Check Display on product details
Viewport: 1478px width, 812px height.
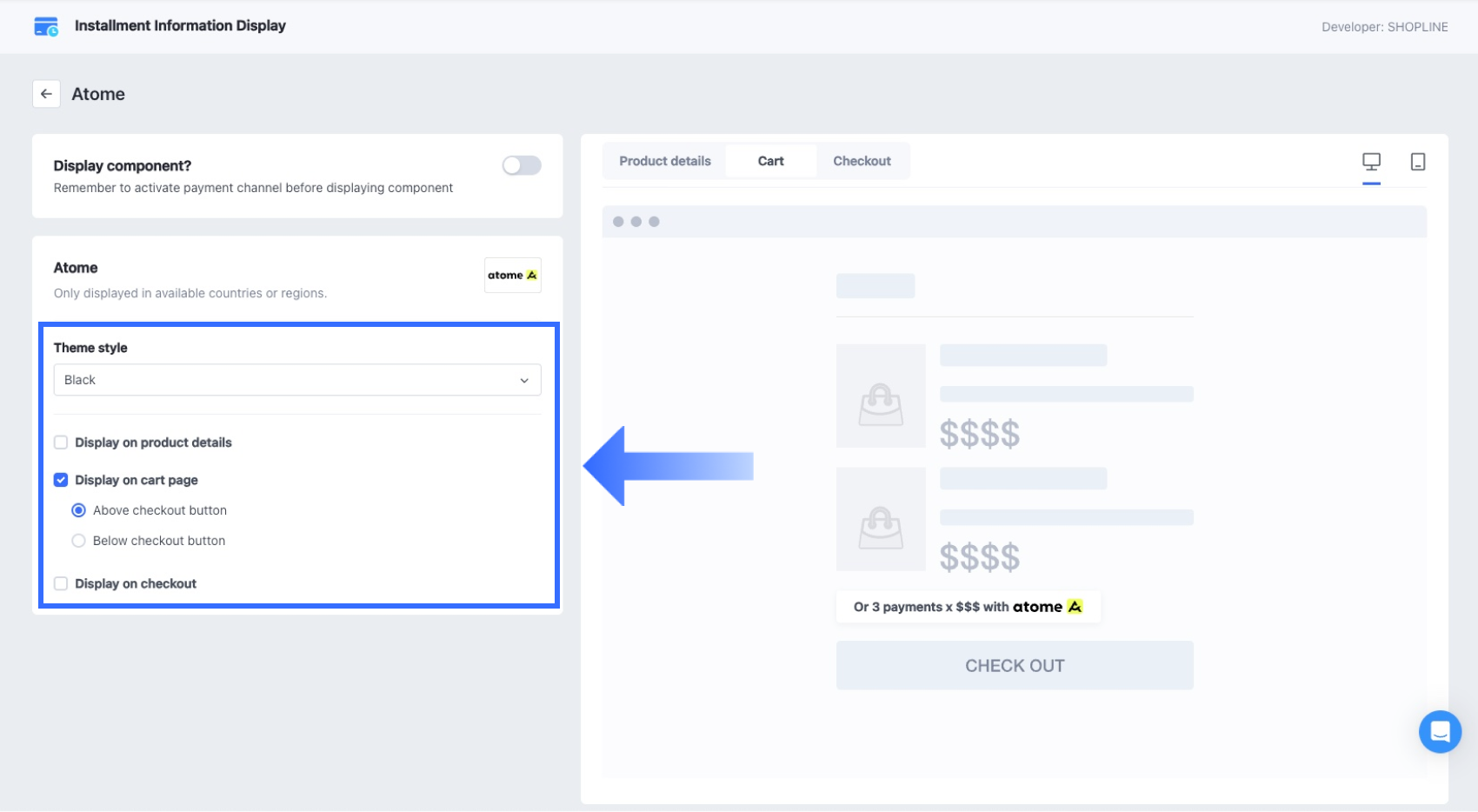(61, 443)
